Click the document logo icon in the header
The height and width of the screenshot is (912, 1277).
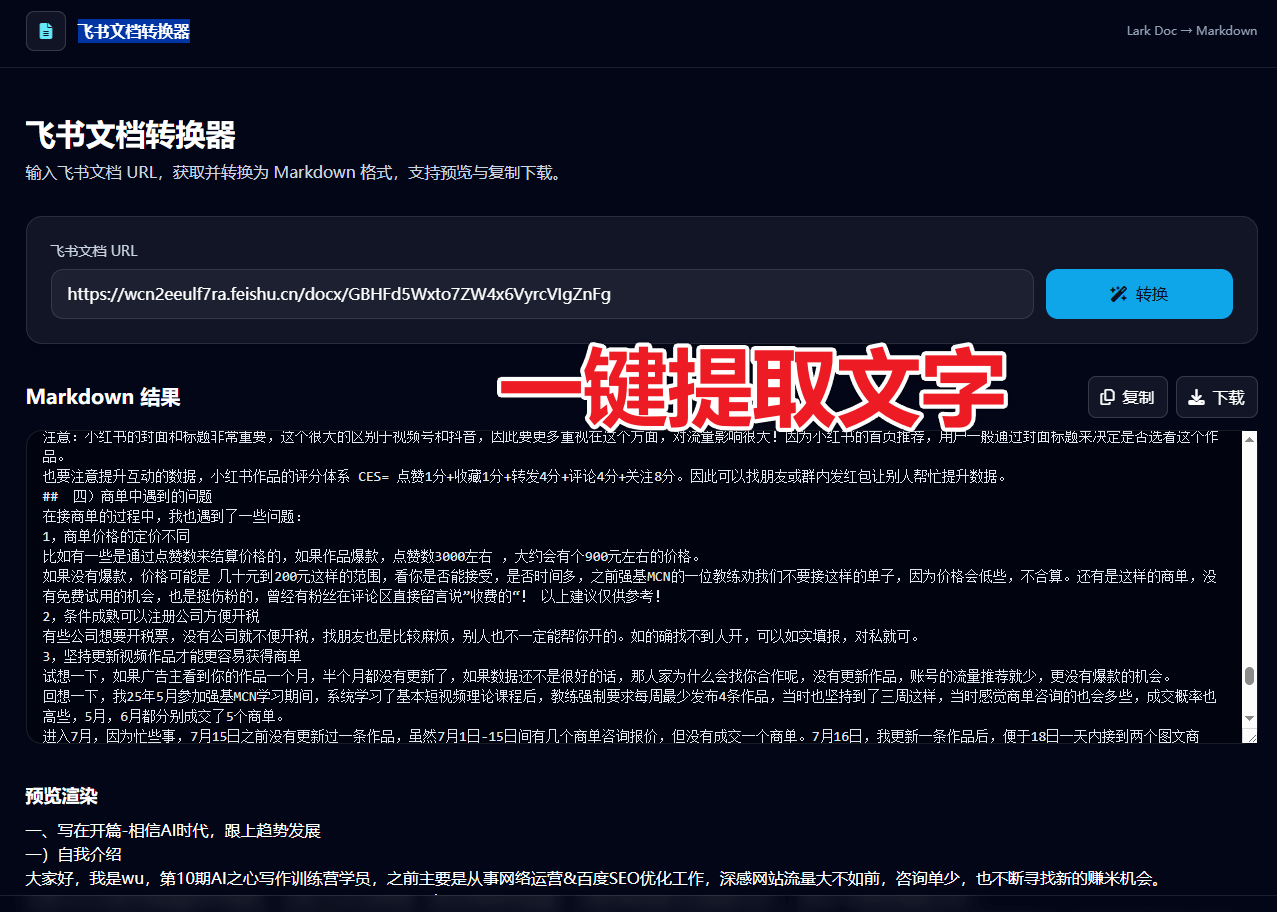pos(46,31)
